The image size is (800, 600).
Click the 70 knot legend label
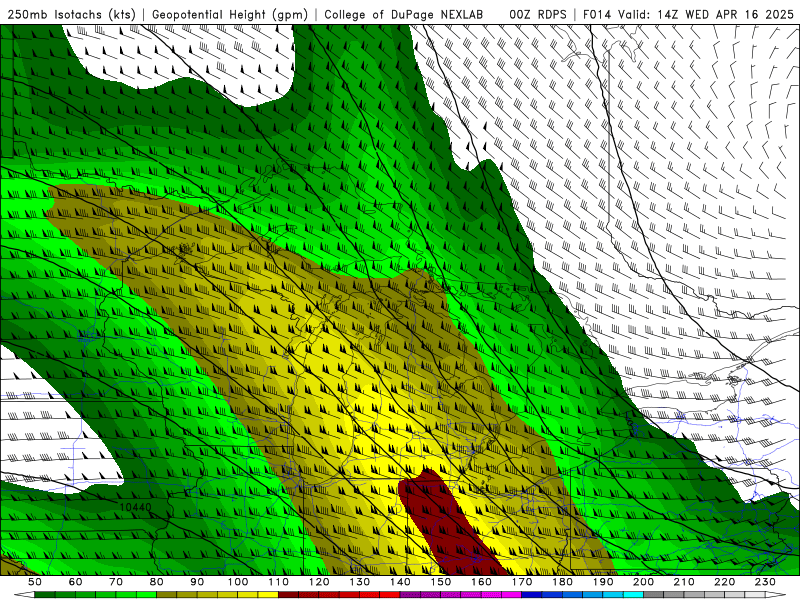(116, 582)
